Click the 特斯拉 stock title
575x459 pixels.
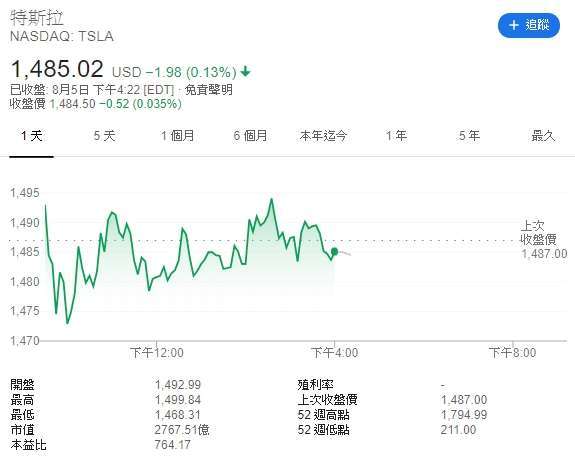[x=37, y=17]
